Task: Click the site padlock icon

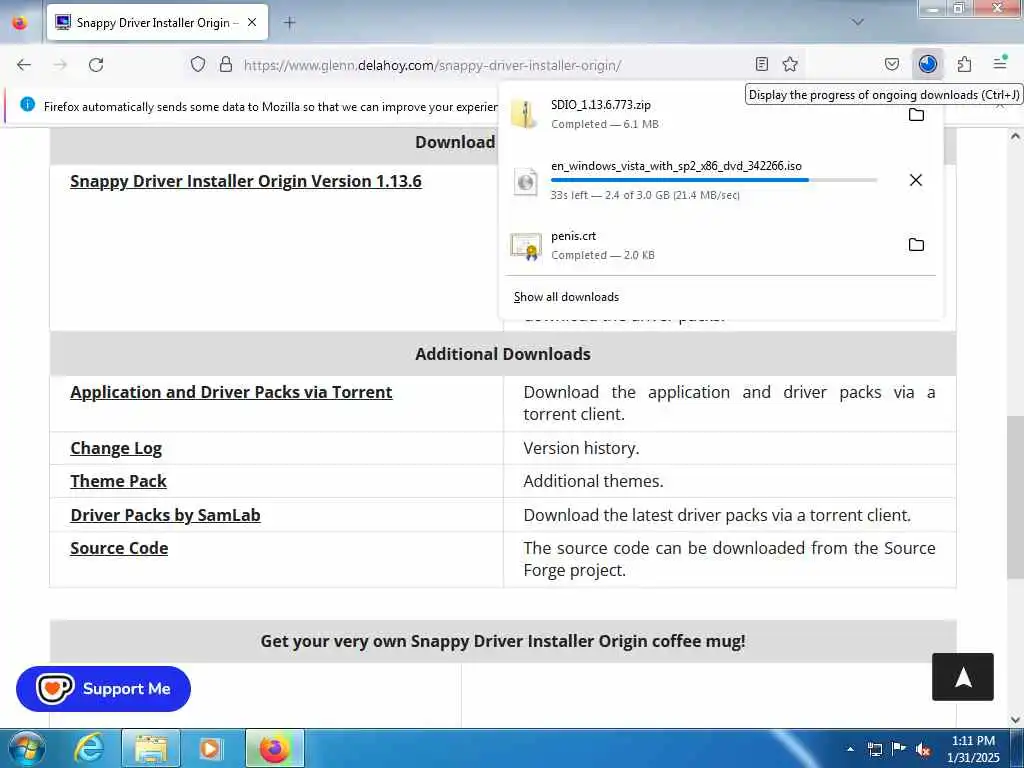Action: pyautogui.click(x=226, y=64)
